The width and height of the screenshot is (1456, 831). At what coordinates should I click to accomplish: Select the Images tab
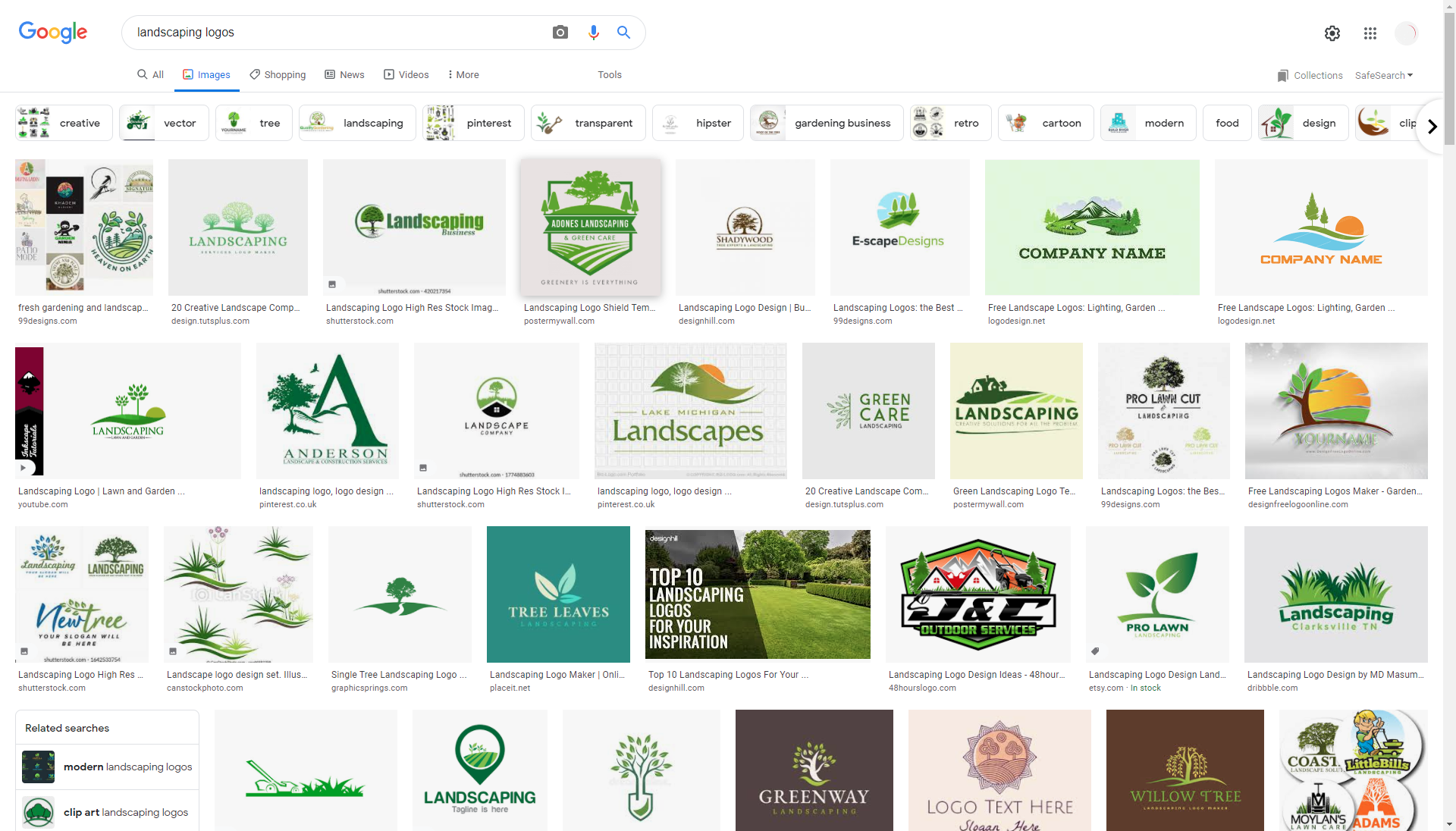click(206, 75)
